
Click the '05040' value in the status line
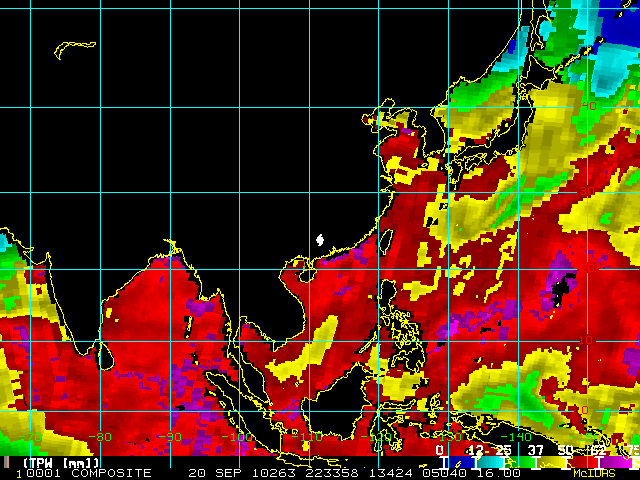tap(444, 473)
